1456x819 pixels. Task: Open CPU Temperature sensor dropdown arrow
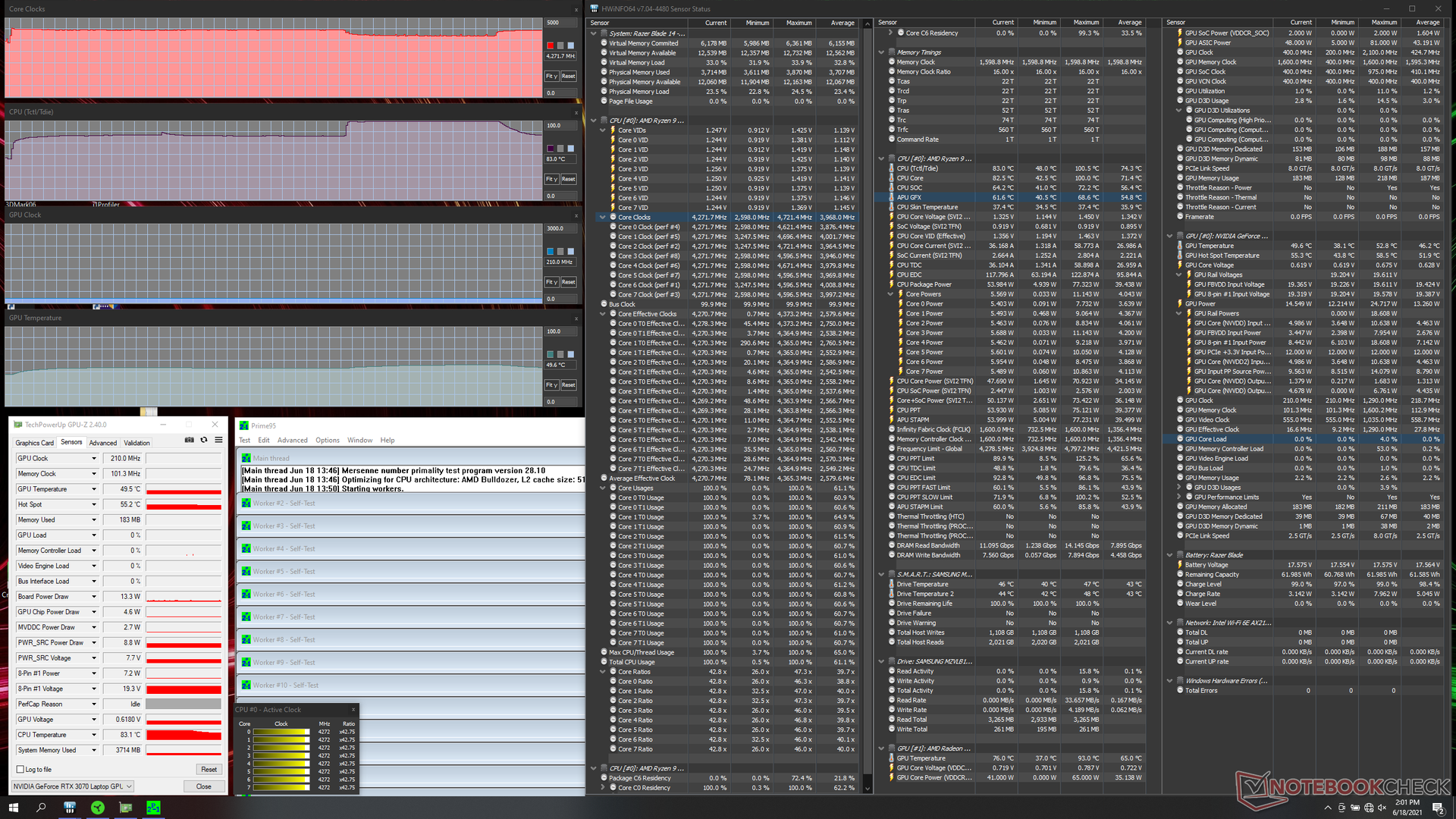click(94, 735)
